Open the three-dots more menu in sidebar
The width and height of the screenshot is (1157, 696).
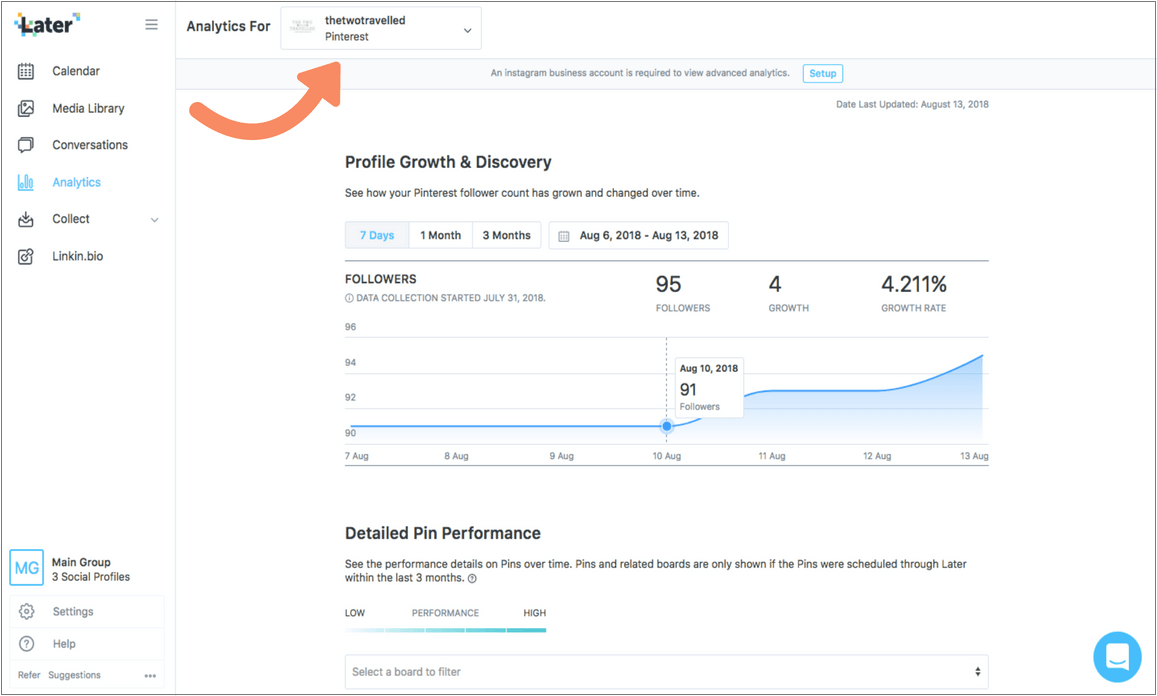click(150, 675)
